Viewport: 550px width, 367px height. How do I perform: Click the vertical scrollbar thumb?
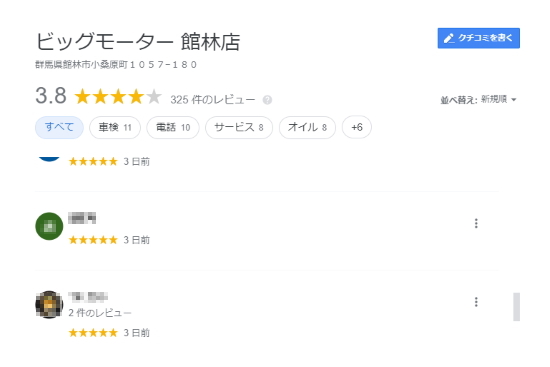pos(516,307)
